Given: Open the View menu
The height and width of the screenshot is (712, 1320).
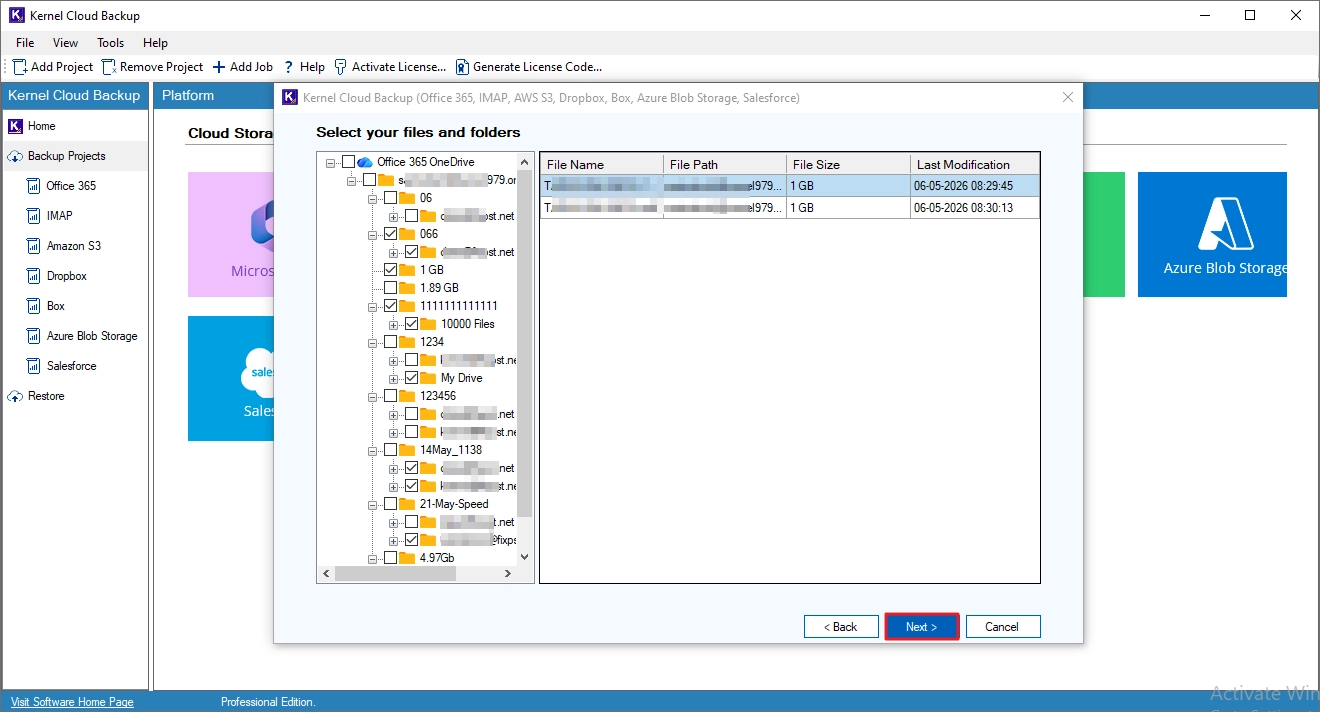Looking at the screenshot, I should click(x=66, y=43).
